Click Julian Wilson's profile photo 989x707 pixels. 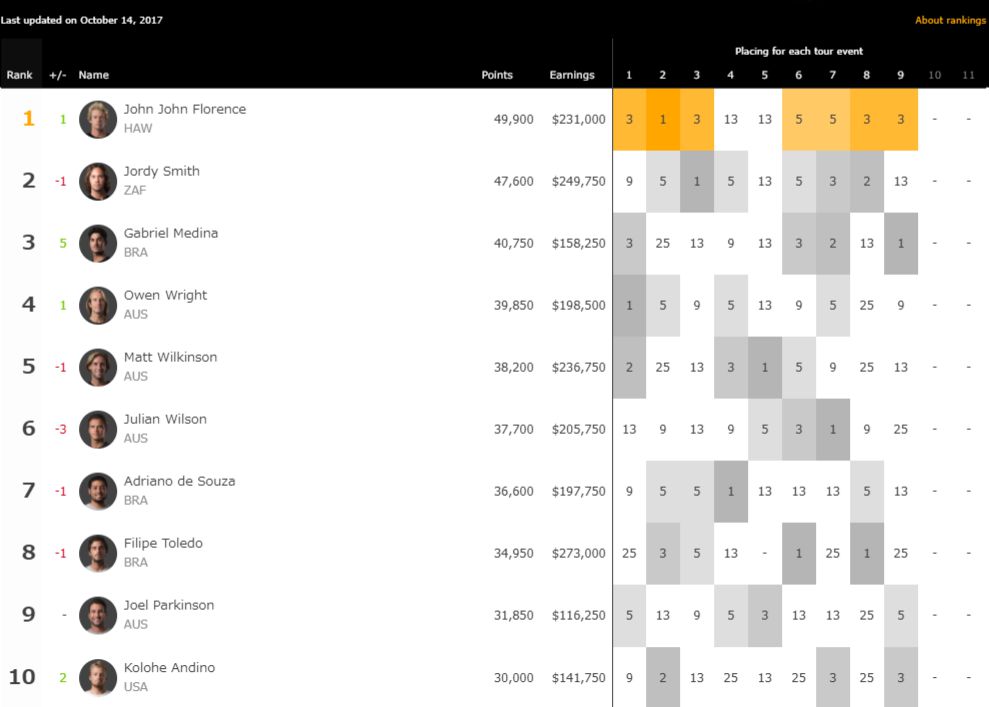click(x=98, y=429)
